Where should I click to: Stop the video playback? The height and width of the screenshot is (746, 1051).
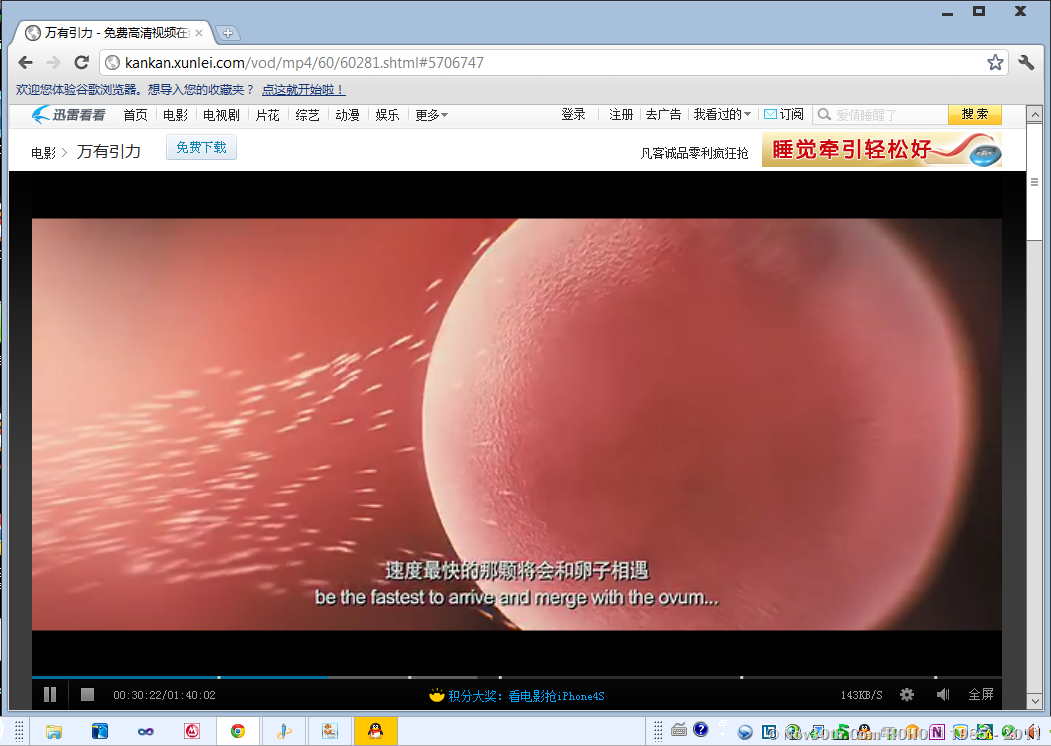pos(87,694)
